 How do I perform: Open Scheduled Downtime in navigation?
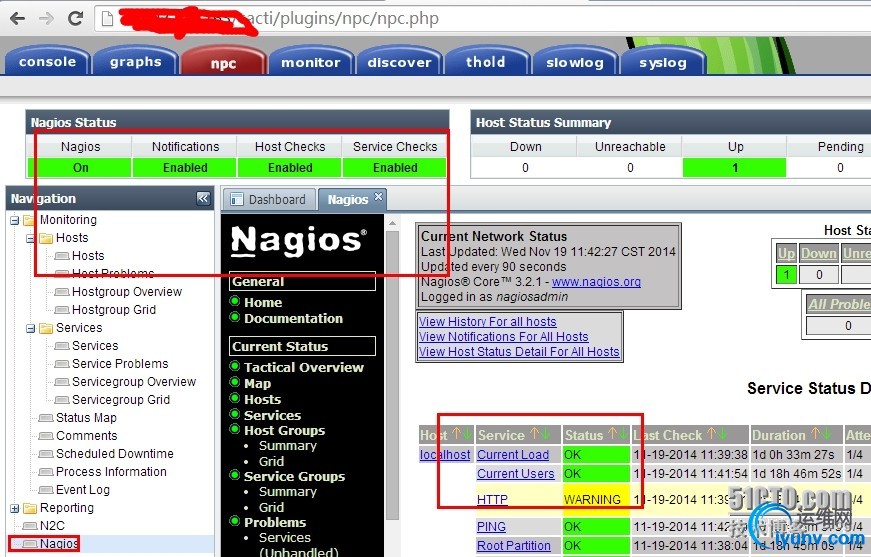(114, 453)
